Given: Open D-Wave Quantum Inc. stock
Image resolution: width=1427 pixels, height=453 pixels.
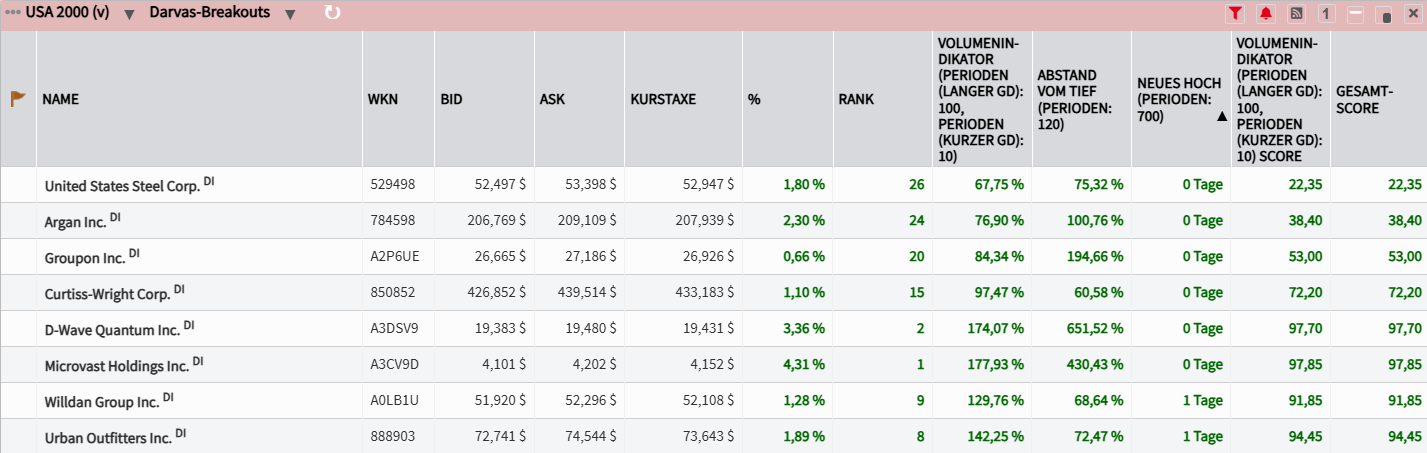Looking at the screenshot, I should [113, 329].
